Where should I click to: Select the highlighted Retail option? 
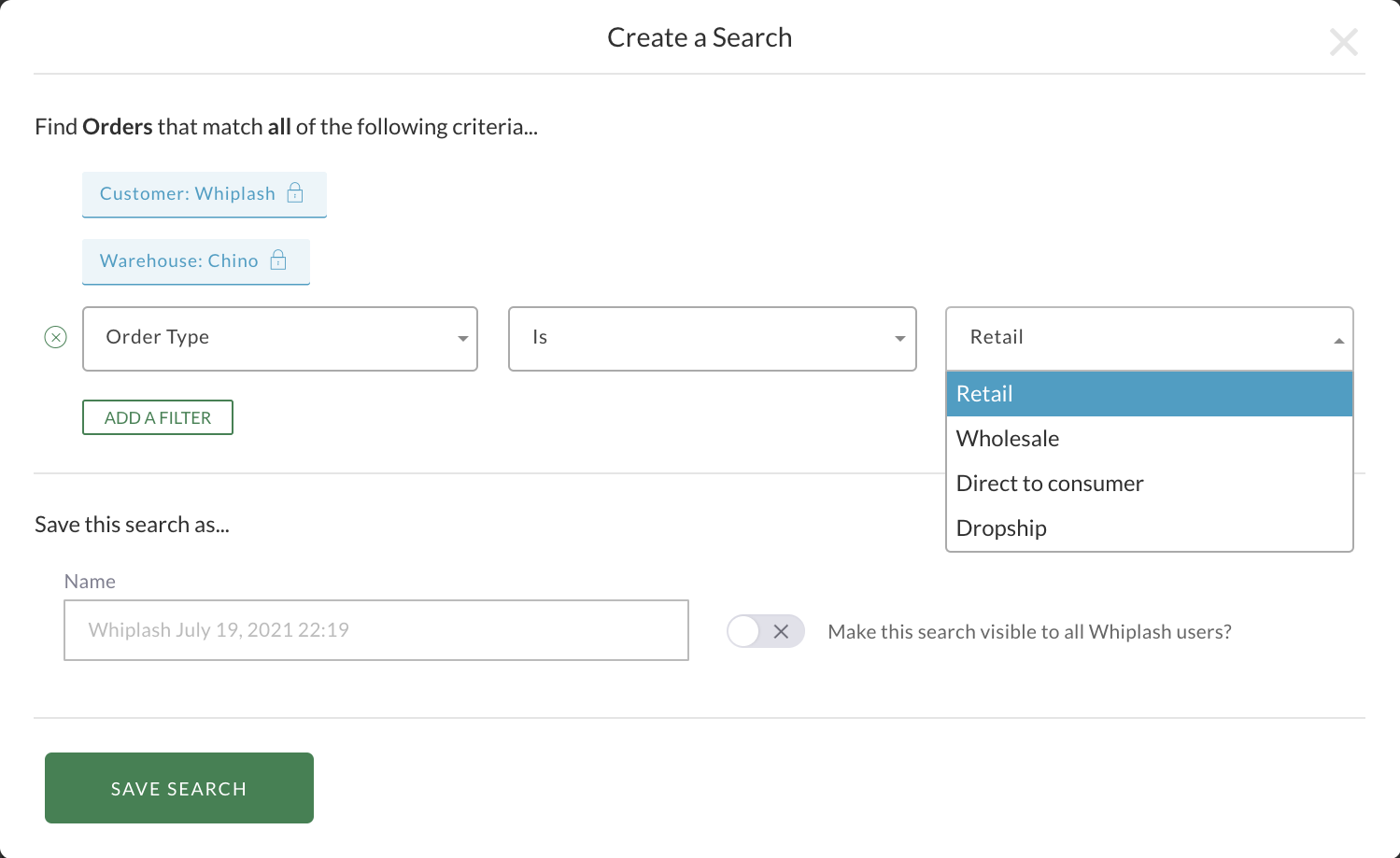(x=983, y=393)
